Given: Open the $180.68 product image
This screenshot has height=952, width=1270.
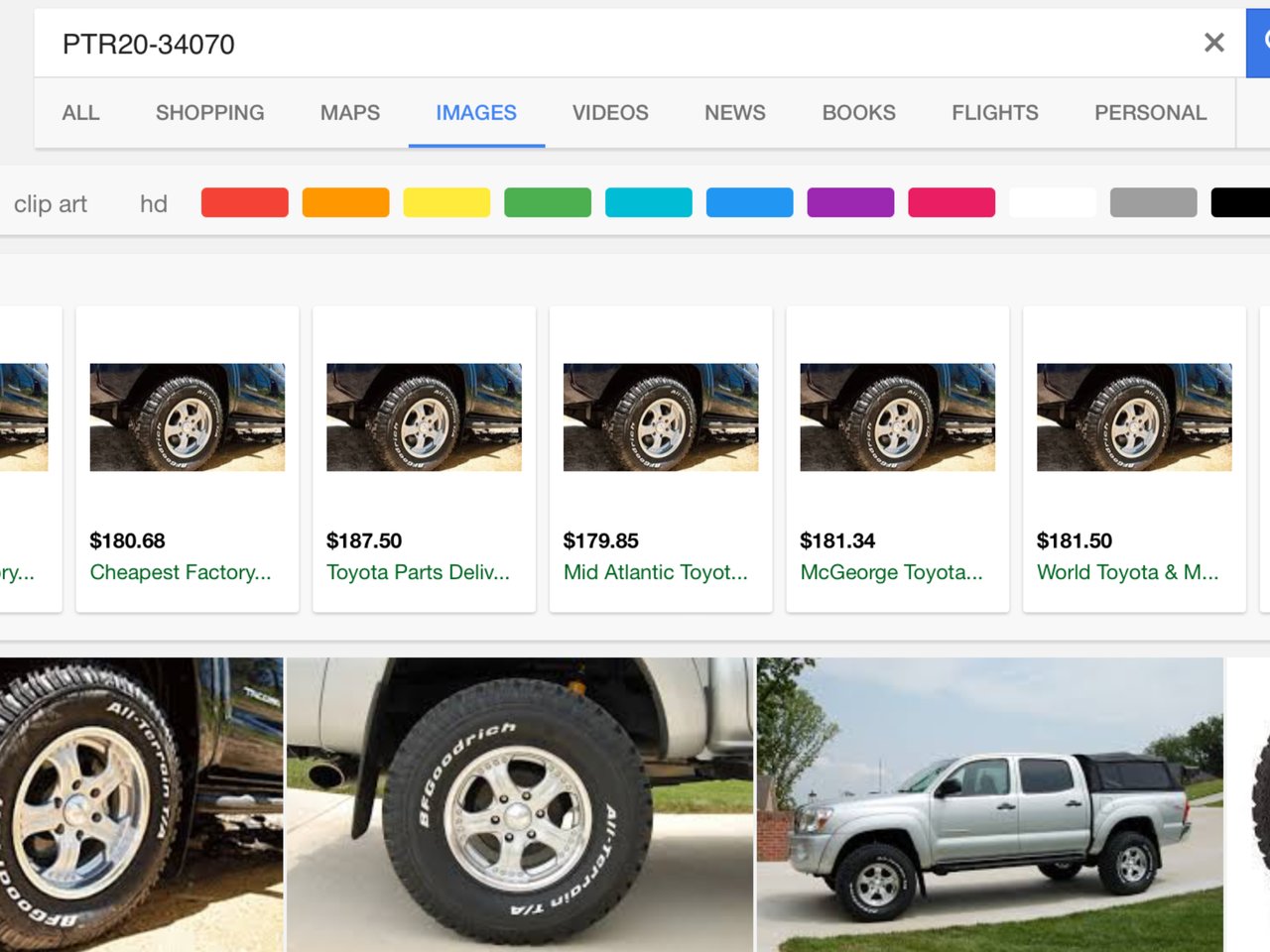Looking at the screenshot, I should [188, 417].
